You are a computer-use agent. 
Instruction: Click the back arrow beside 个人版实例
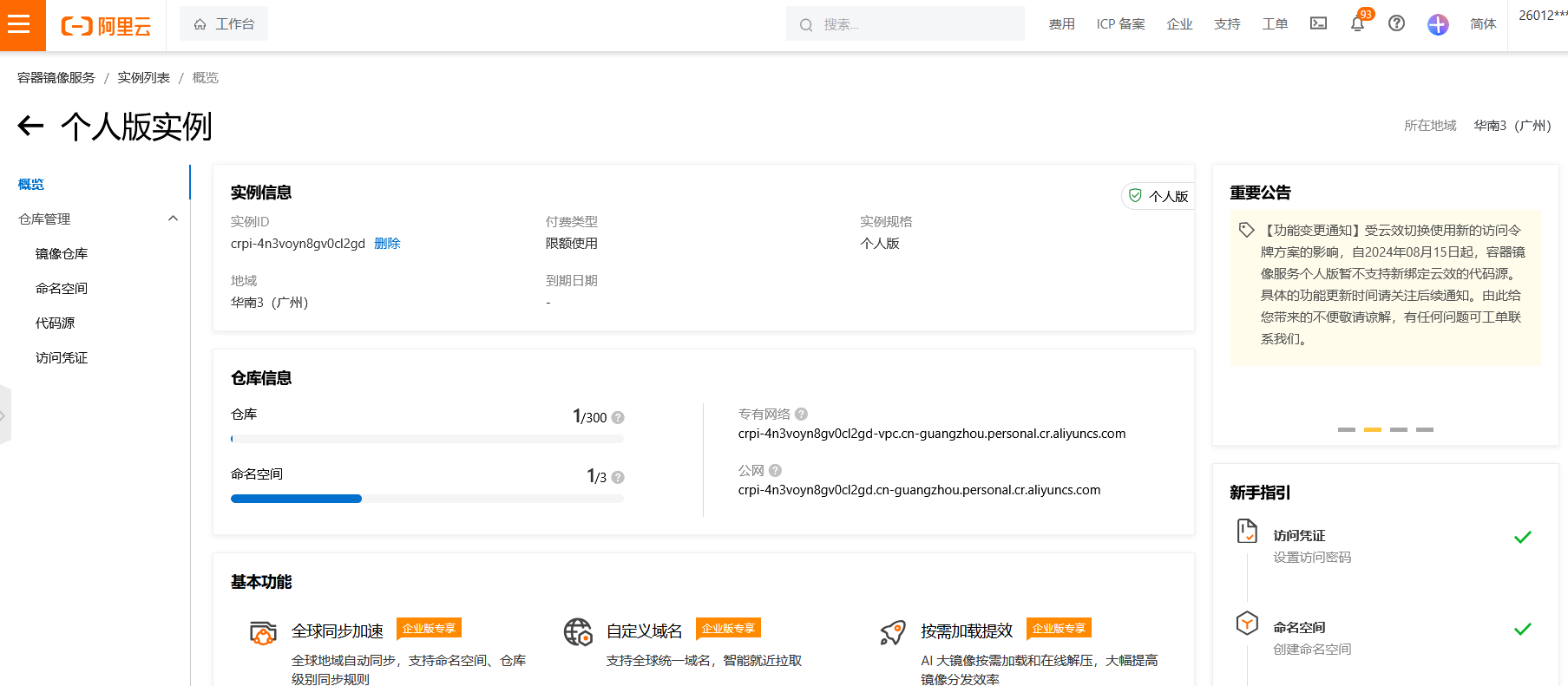pyautogui.click(x=30, y=126)
